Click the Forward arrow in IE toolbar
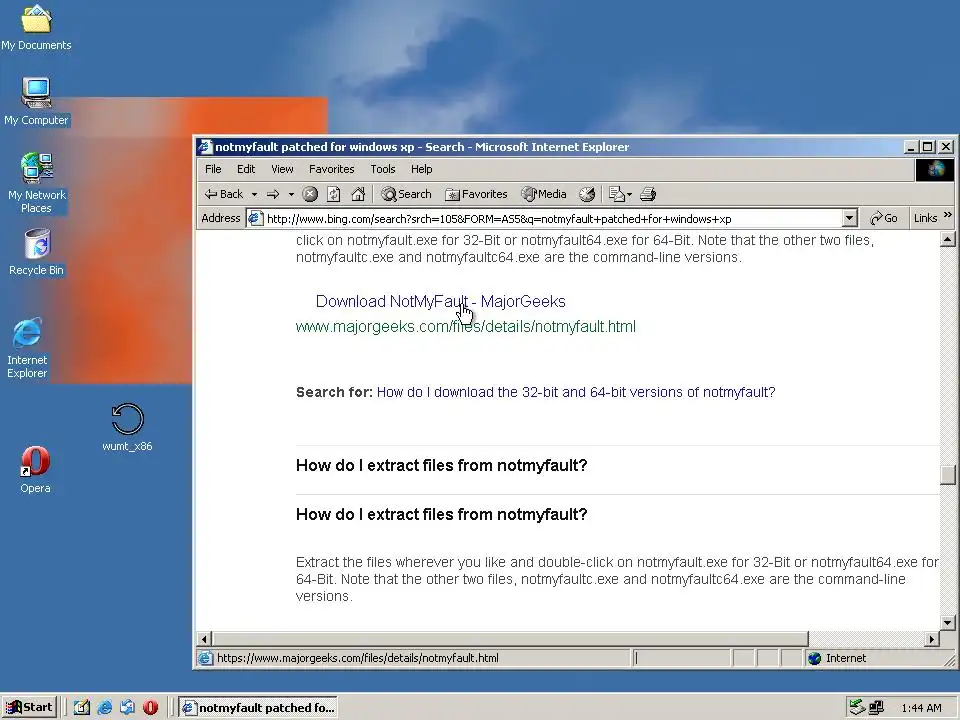This screenshot has width=960, height=720. point(273,194)
